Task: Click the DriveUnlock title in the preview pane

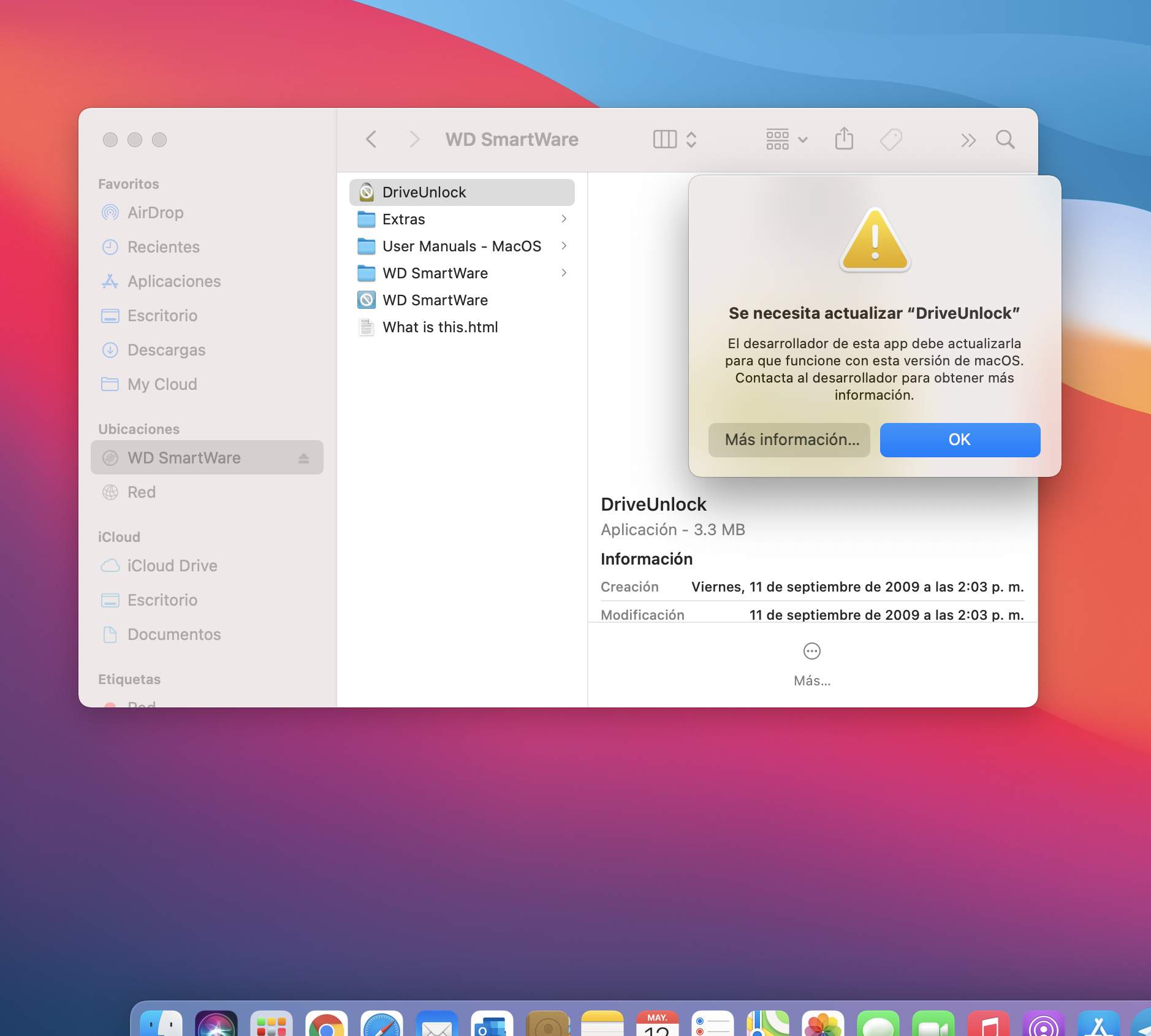Action: click(653, 504)
